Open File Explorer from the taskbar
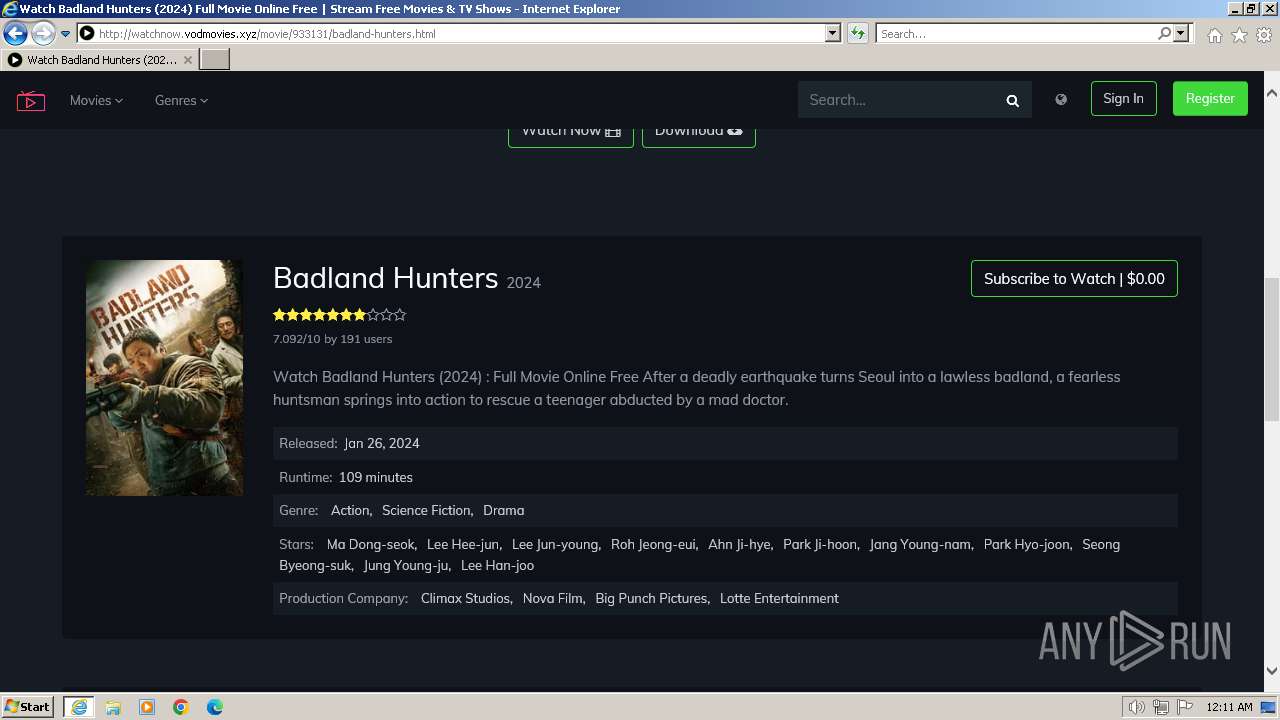 pos(112,707)
